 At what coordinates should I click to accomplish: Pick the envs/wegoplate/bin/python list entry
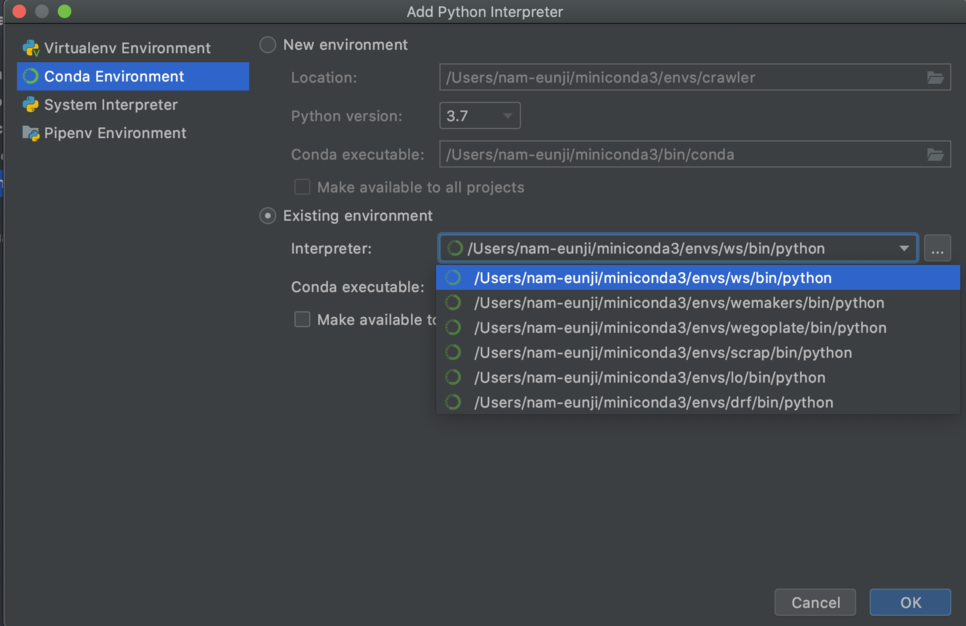pyautogui.click(x=698, y=328)
